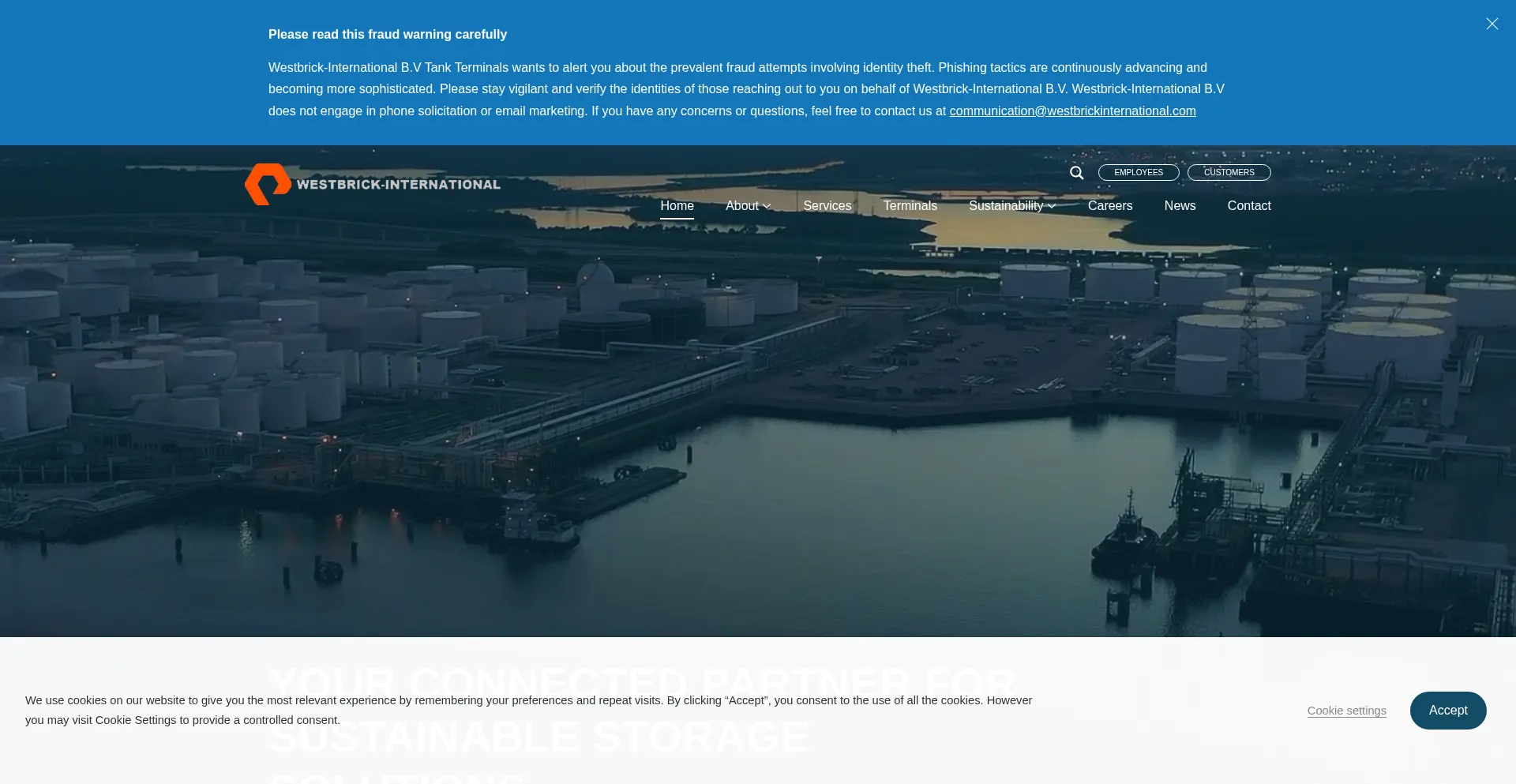Visit the Careers page
The width and height of the screenshot is (1516, 784).
point(1109,206)
